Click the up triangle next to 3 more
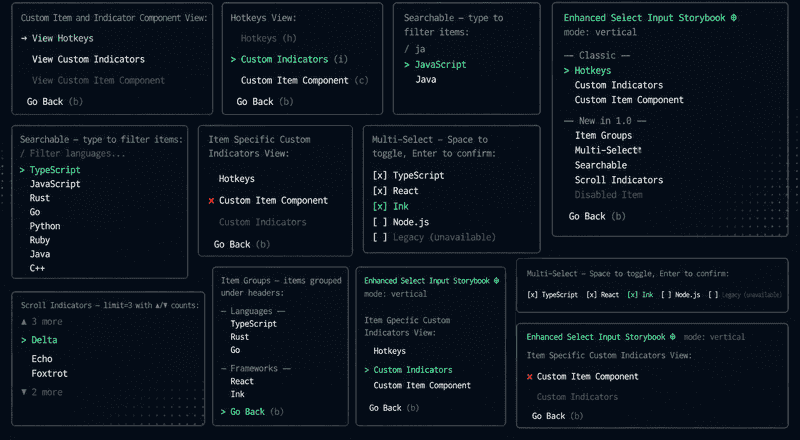This screenshot has height=440, width=800. (x=24, y=322)
